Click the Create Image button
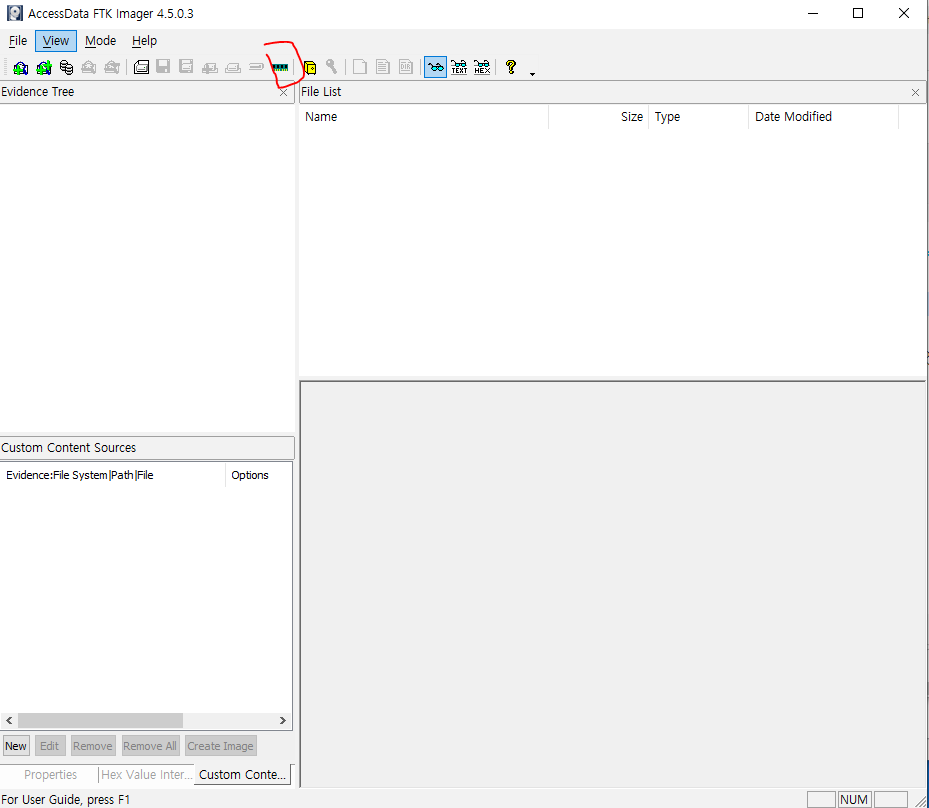 (220, 746)
